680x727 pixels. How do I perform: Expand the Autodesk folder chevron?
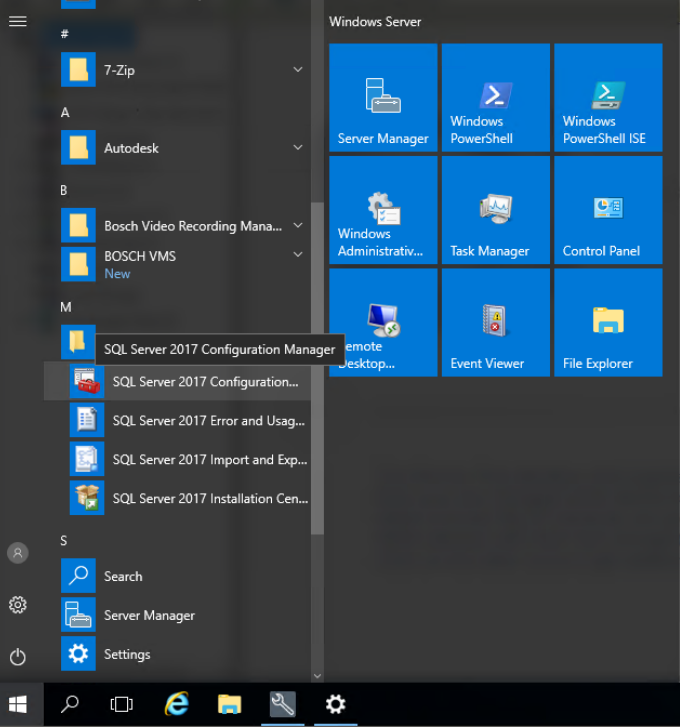click(x=298, y=148)
